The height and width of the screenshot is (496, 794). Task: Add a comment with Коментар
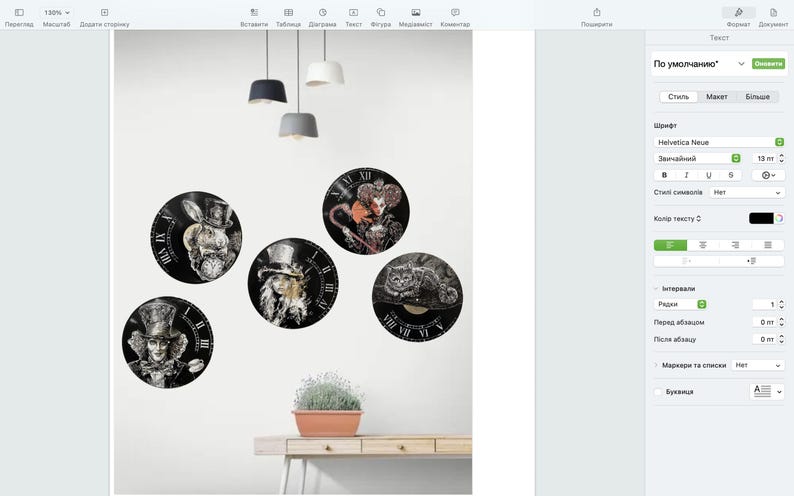455,17
